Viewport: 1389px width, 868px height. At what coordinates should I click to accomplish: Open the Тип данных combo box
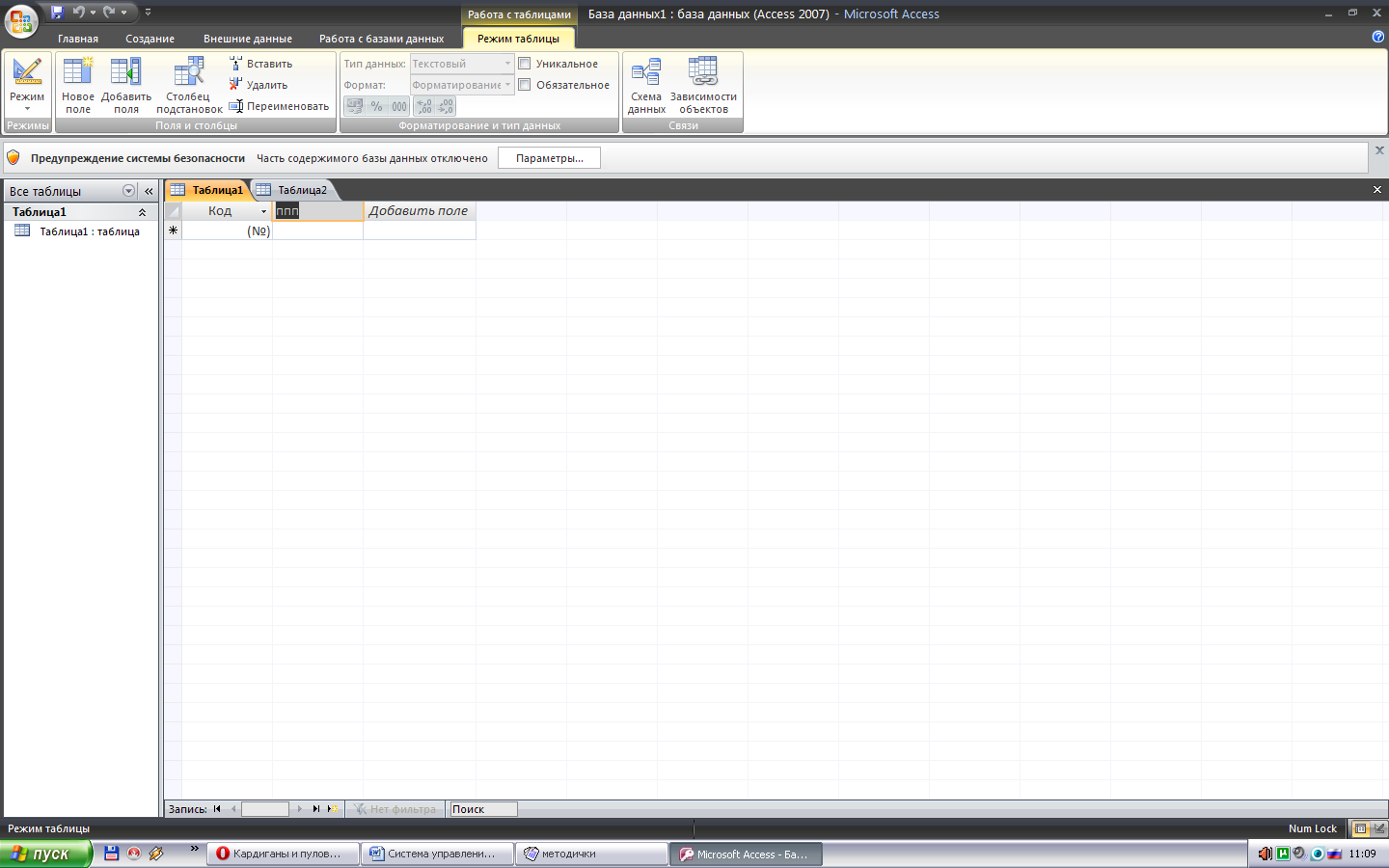click(x=462, y=64)
